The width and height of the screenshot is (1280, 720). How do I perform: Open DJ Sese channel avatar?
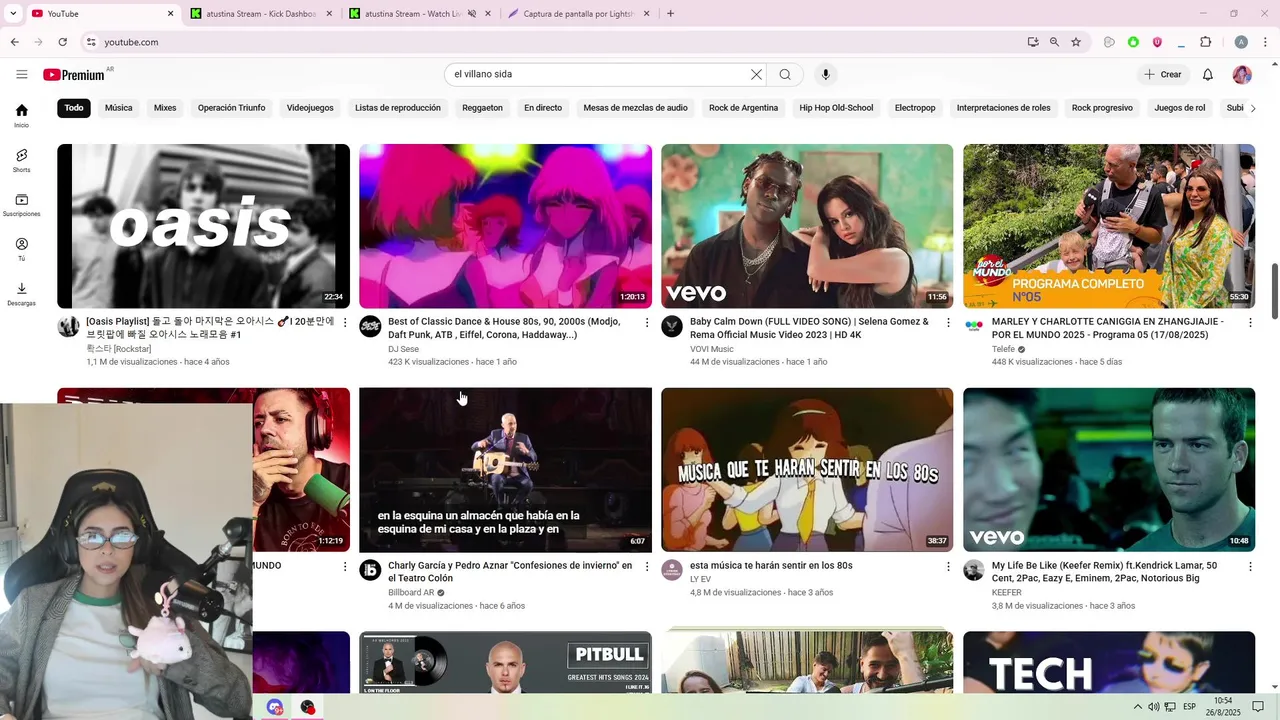click(x=370, y=327)
